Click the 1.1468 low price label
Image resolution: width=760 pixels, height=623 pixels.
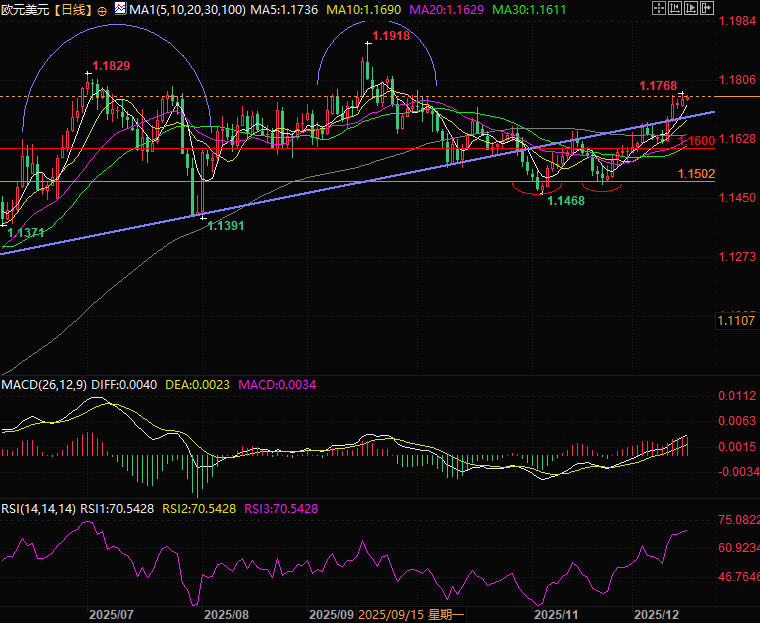click(x=566, y=201)
